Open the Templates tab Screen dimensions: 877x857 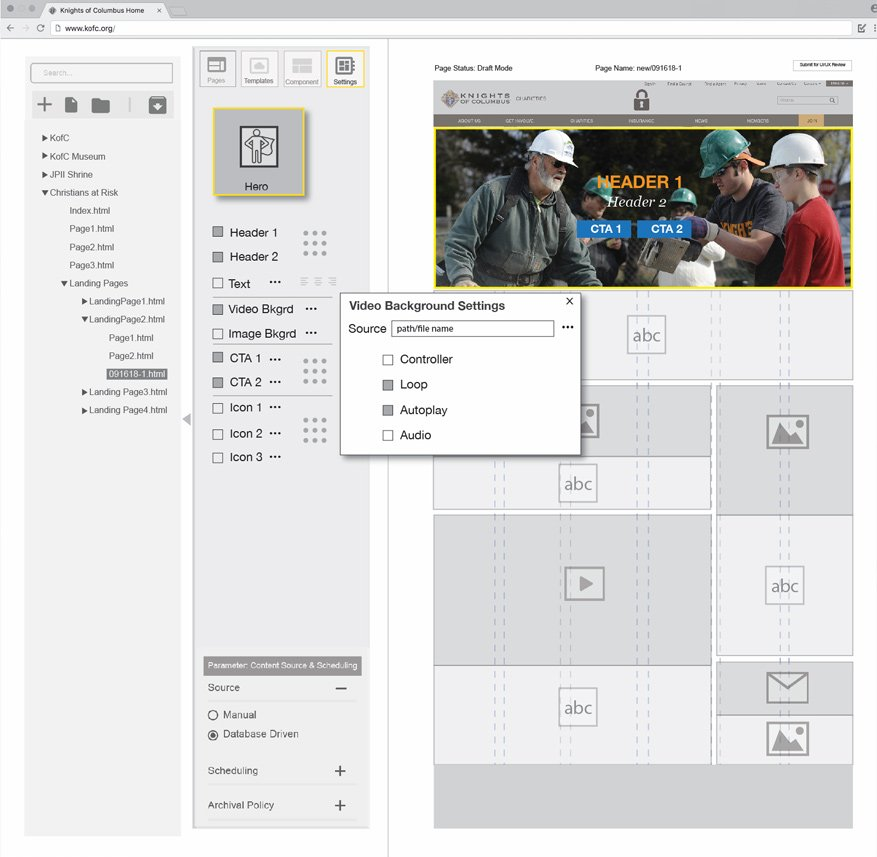point(259,69)
